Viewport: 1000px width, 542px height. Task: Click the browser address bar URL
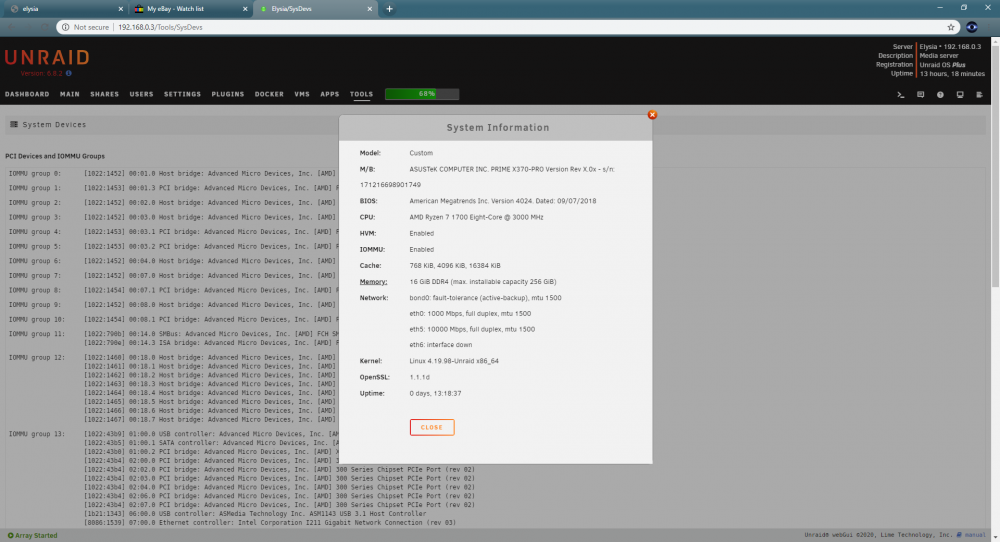click(160, 27)
